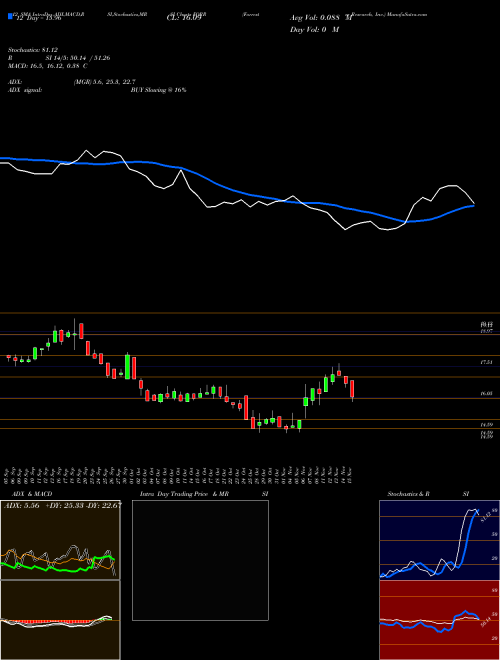Select the 'SI 14/3: 50.14 / 51.26' reading

coord(78,58)
